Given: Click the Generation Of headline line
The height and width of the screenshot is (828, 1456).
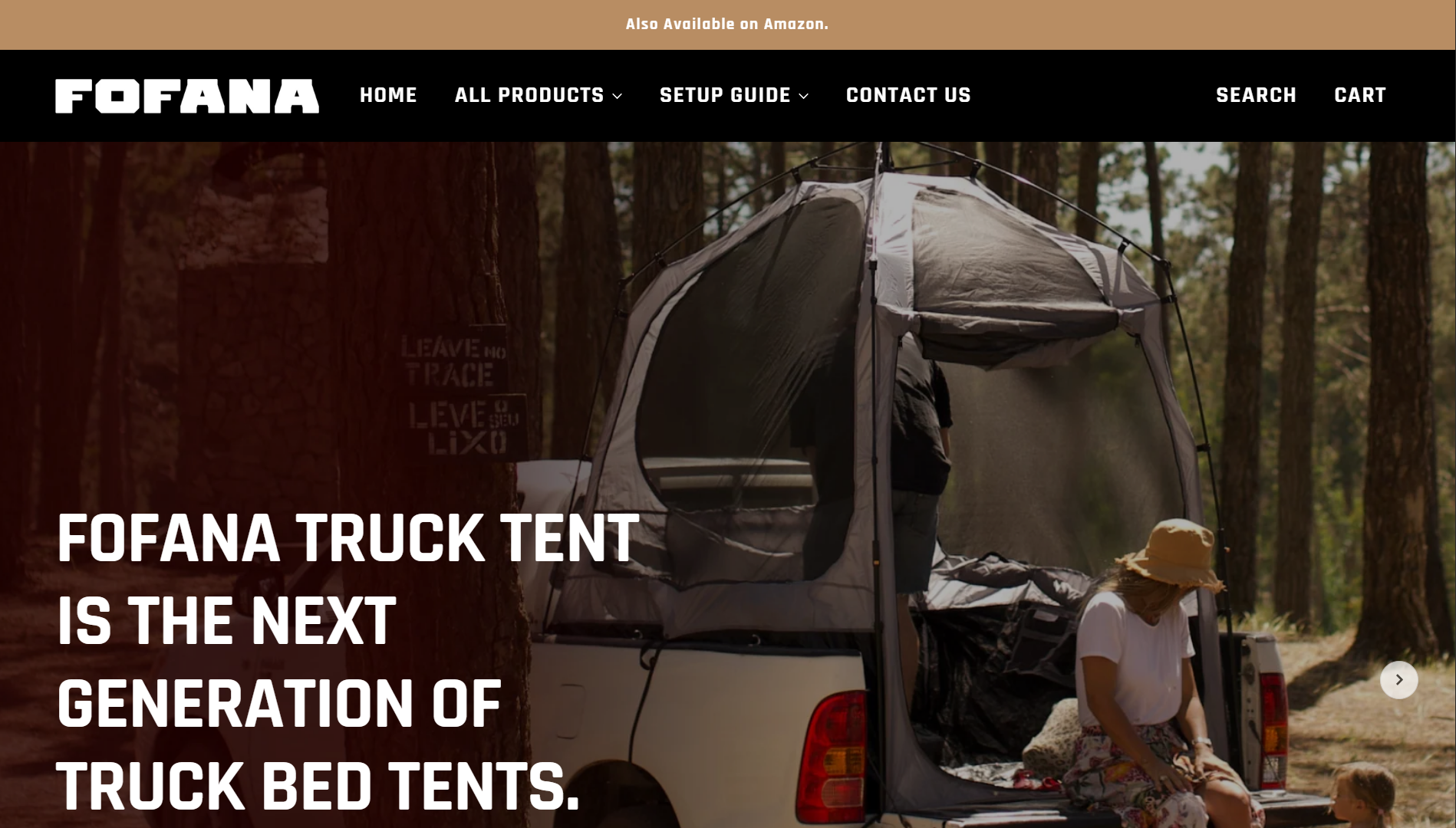Looking at the screenshot, I should pyautogui.click(x=279, y=704).
